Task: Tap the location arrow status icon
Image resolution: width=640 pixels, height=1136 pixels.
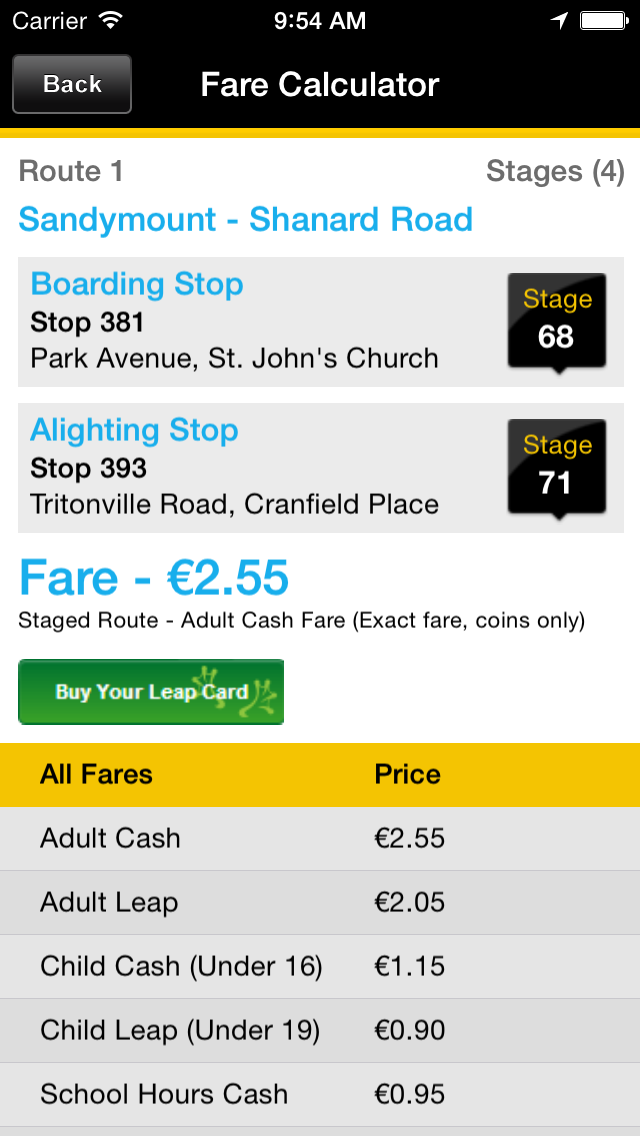Action: pos(559,19)
